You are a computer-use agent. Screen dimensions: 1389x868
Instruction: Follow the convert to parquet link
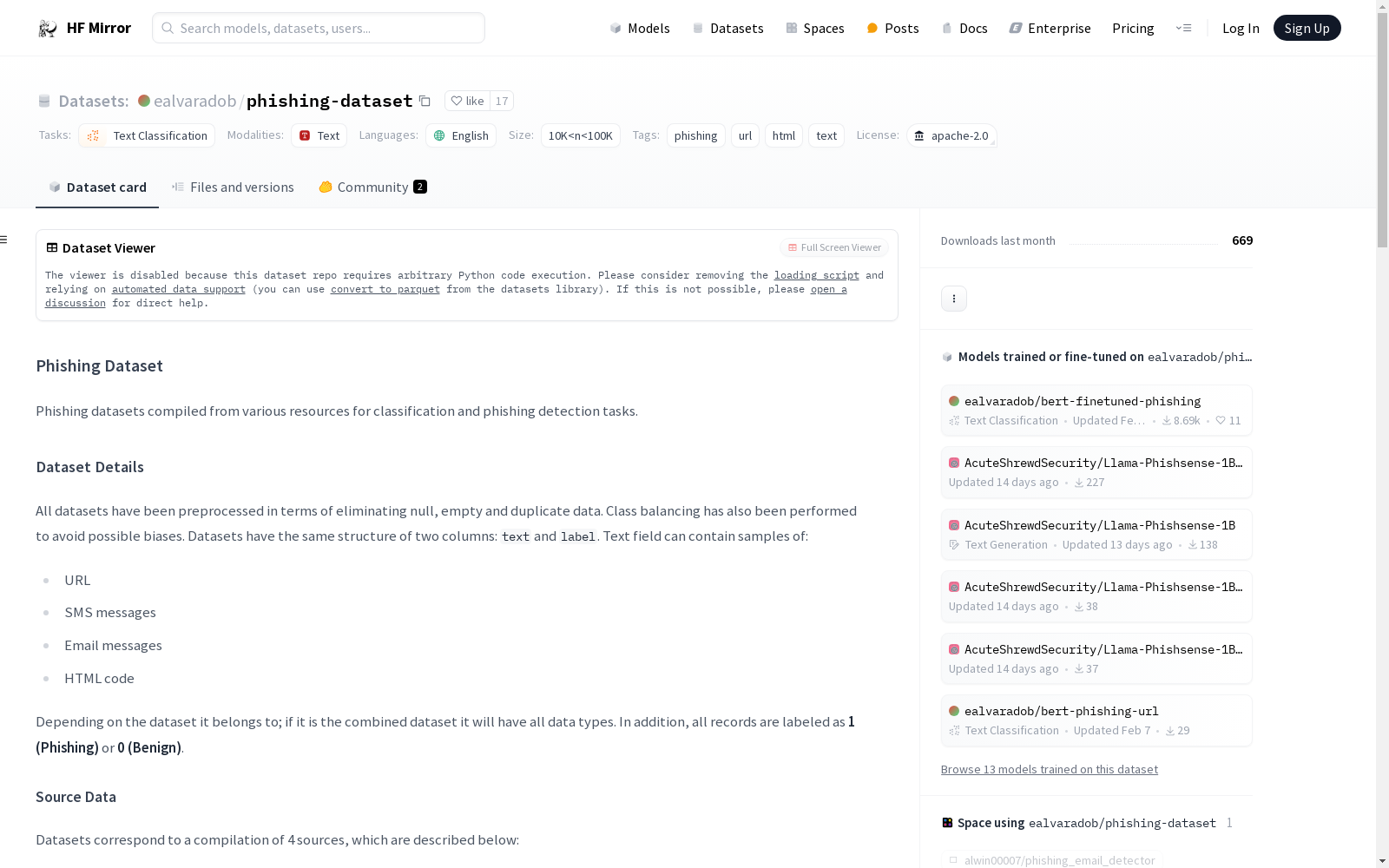[385, 289]
